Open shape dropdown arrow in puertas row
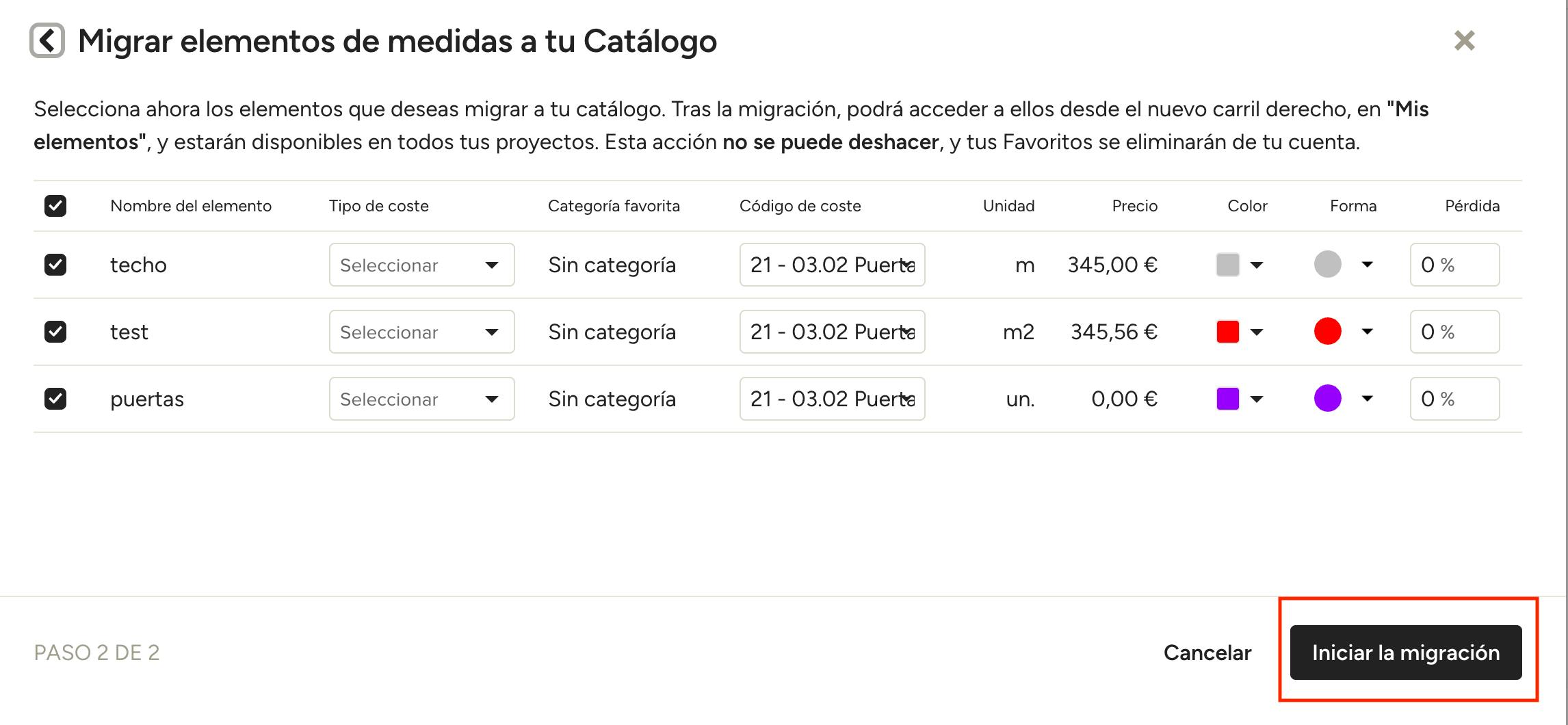This screenshot has width=1568, height=725. coord(1367,399)
